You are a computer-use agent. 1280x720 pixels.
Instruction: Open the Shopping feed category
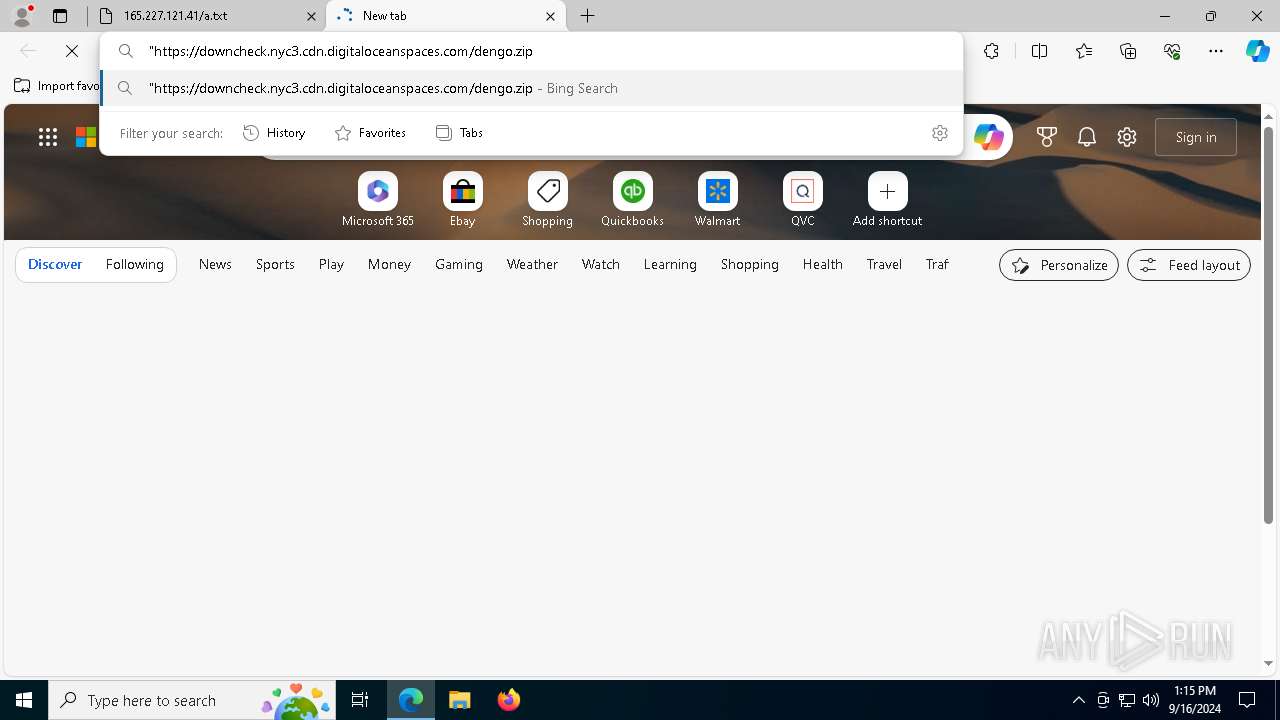(750, 265)
